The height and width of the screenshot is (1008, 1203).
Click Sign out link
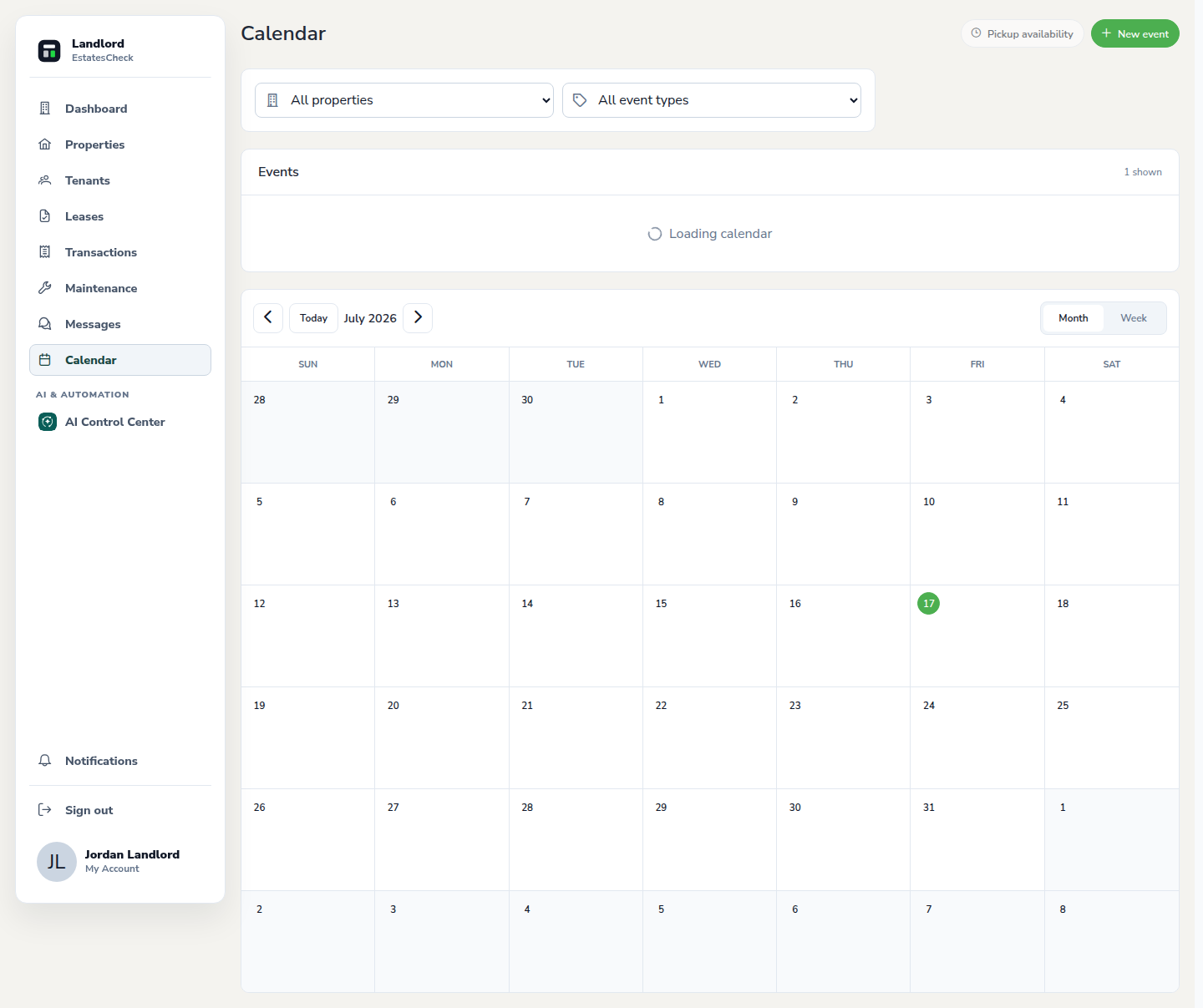click(x=120, y=810)
